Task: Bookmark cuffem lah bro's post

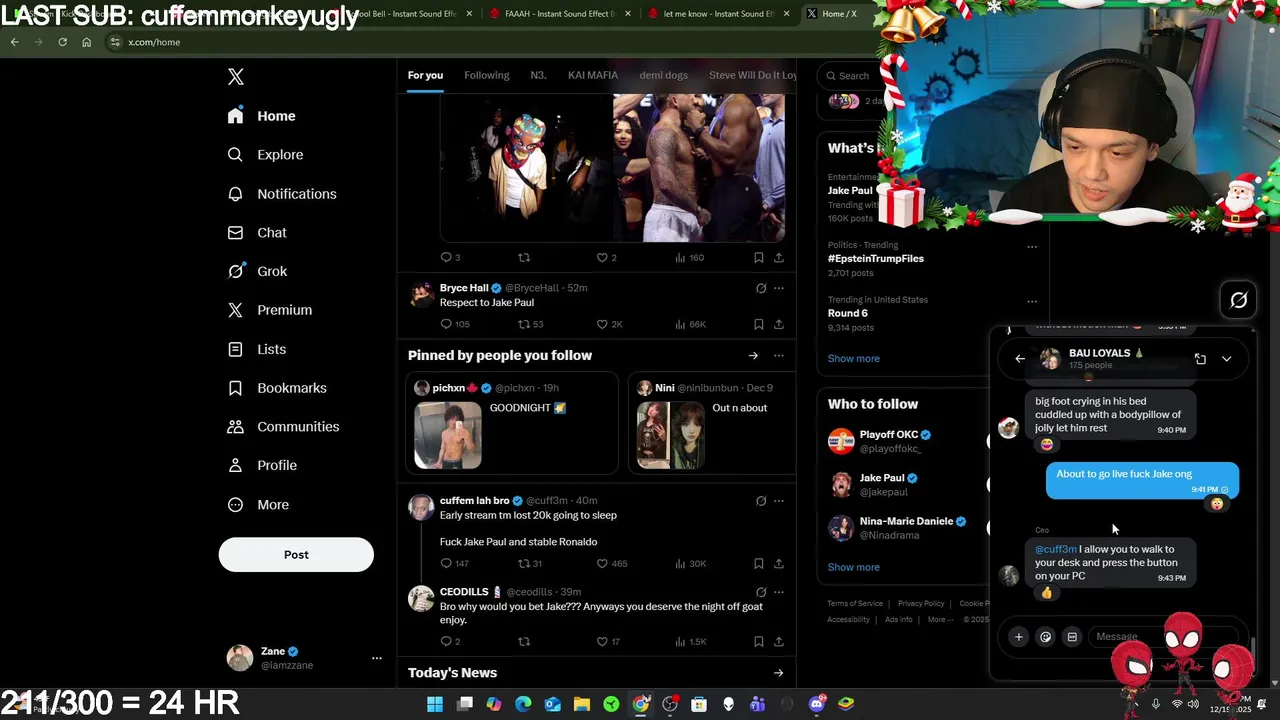Action: pyautogui.click(x=759, y=563)
